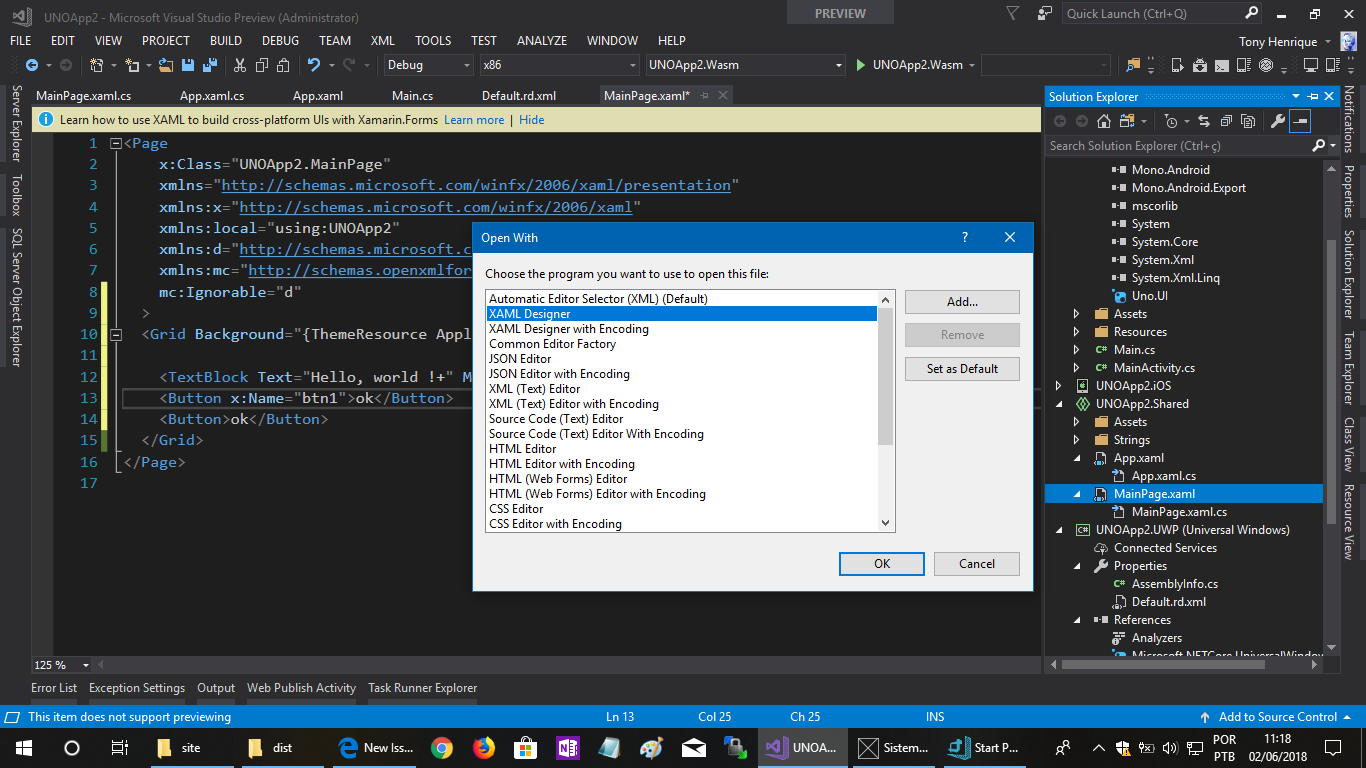Image resolution: width=1366 pixels, height=768 pixels.
Task: Choose JSON Editor from the editor list
Action: [x=519, y=358]
